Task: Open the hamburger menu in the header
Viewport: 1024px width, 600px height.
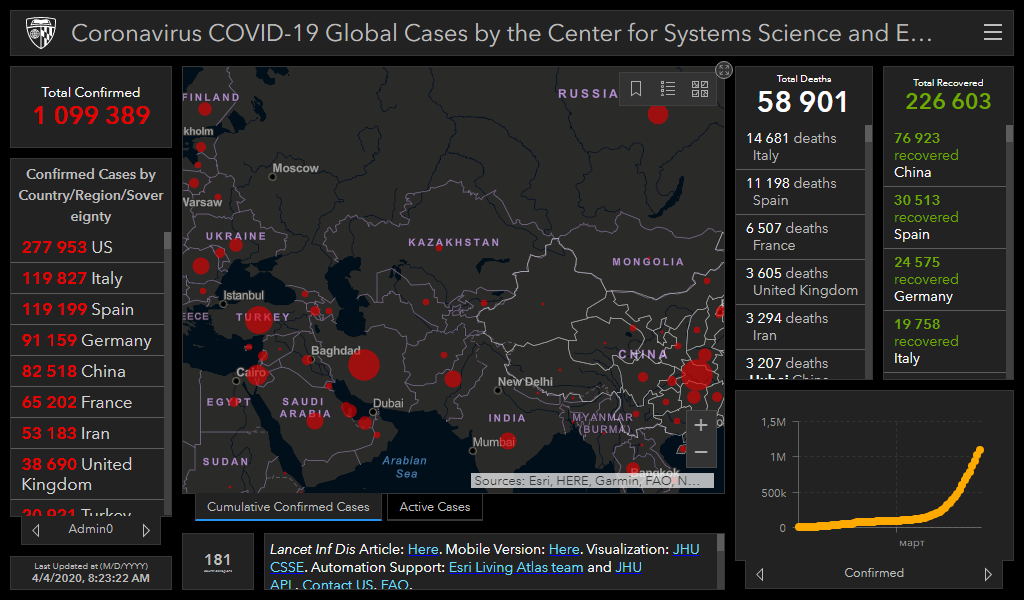Action: (x=992, y=33)
